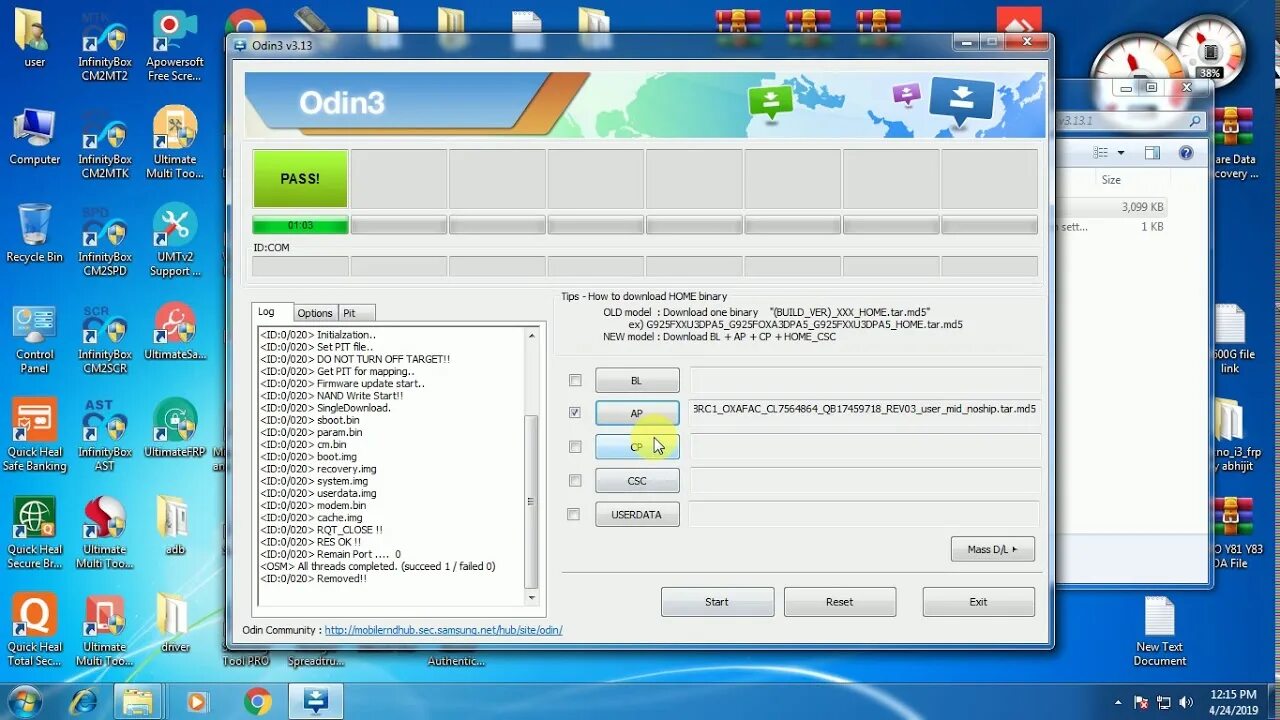The image size is (1280, 720).
Task: Click the green PASS! status box
Action: [x=300, y=179]
